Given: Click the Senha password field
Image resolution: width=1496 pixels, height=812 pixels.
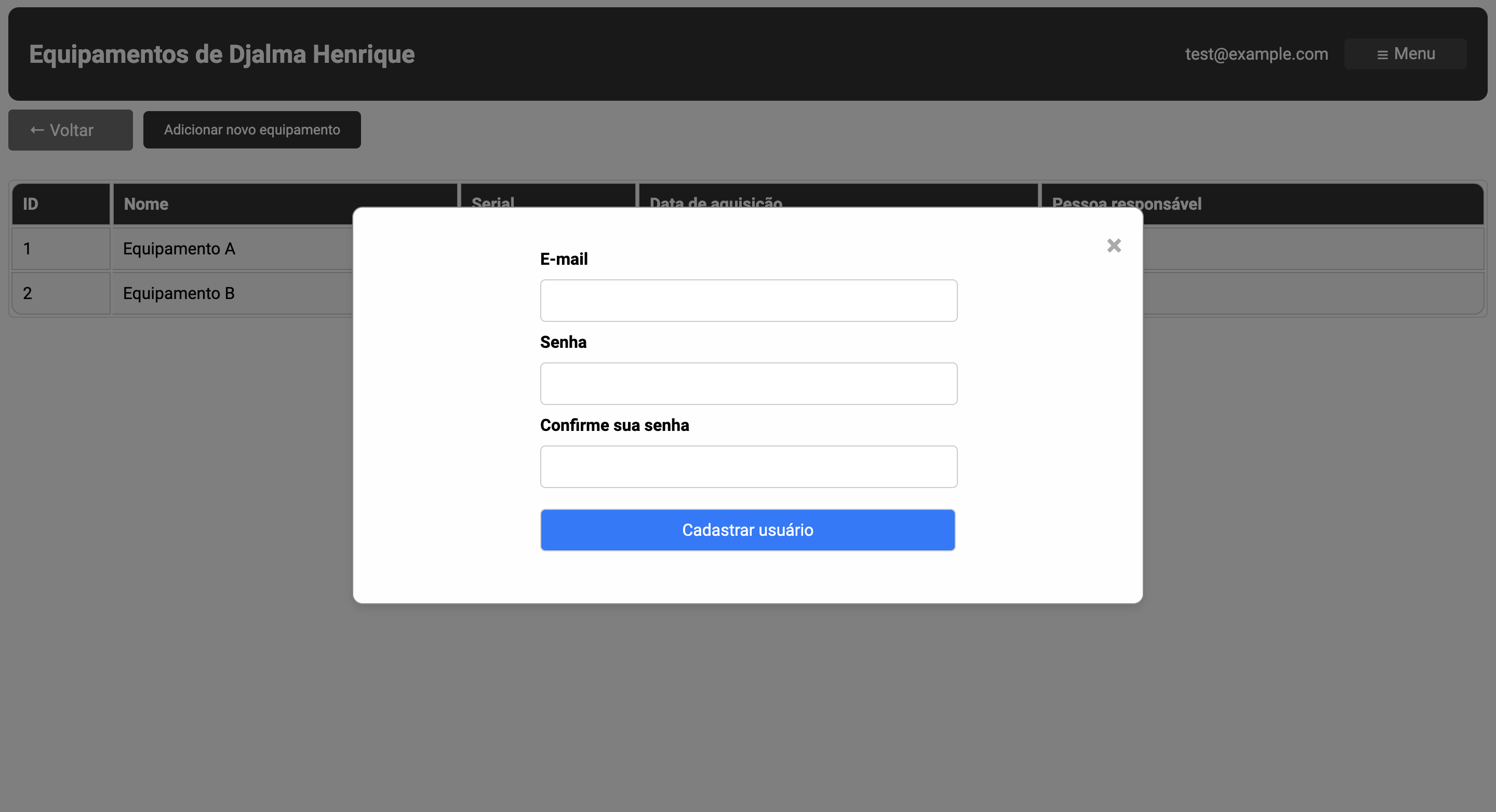Looking at the screenshot, I should click(x=748, y=383).
